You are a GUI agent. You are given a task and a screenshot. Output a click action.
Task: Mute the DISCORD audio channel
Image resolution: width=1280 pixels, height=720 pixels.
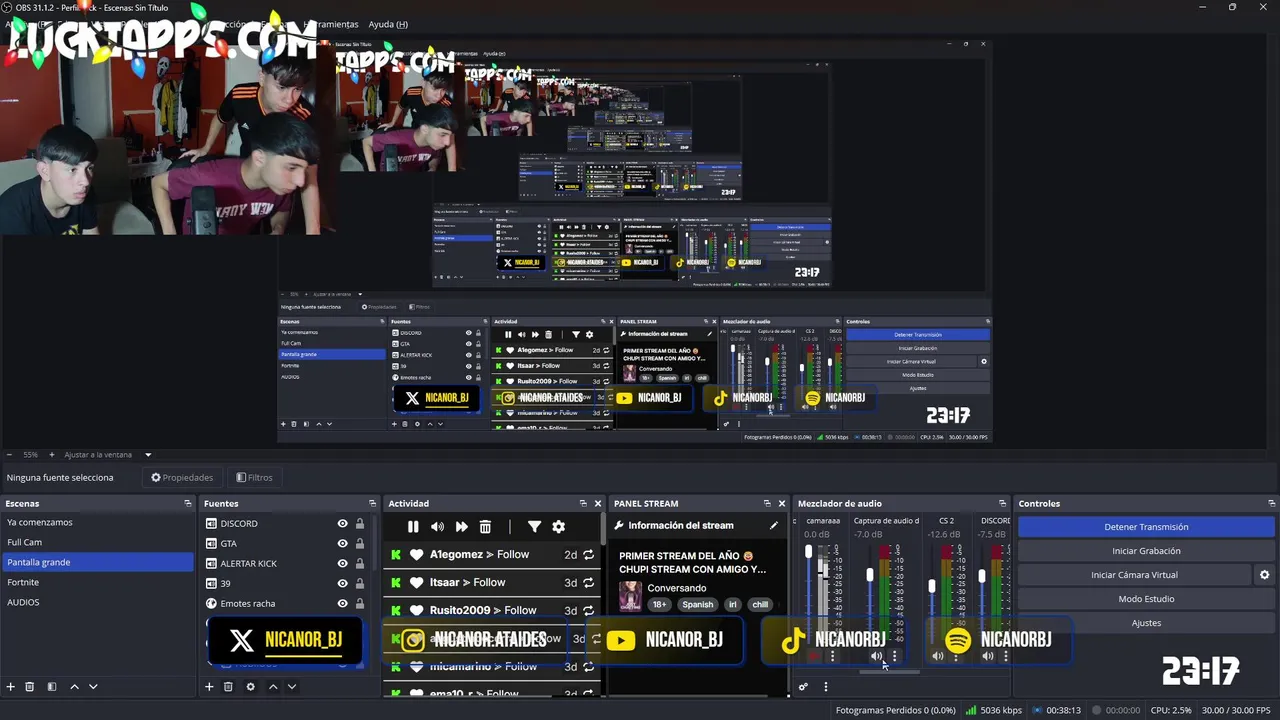[987, 656]
